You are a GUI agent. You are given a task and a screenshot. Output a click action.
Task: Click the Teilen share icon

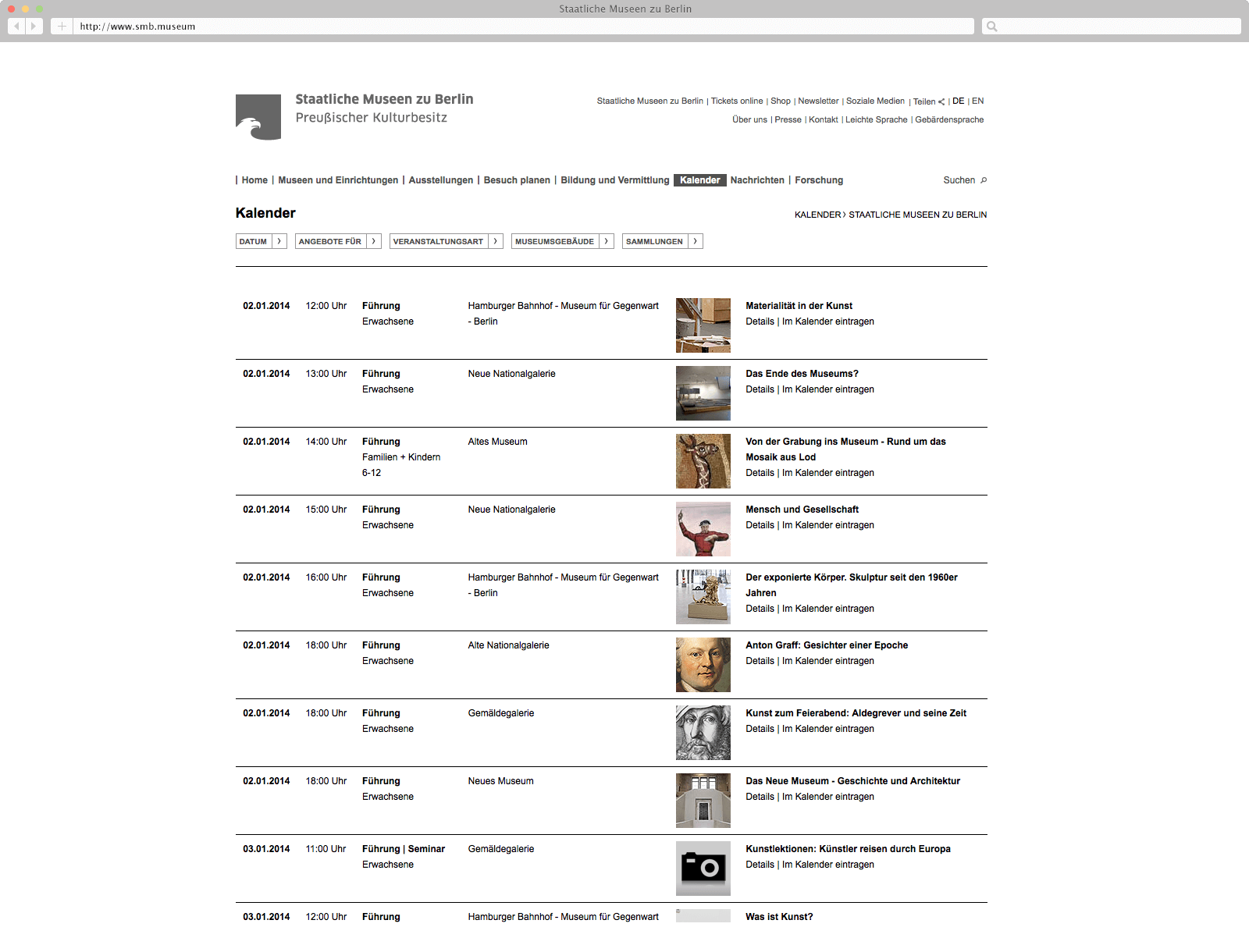click(x=941, y=101)
